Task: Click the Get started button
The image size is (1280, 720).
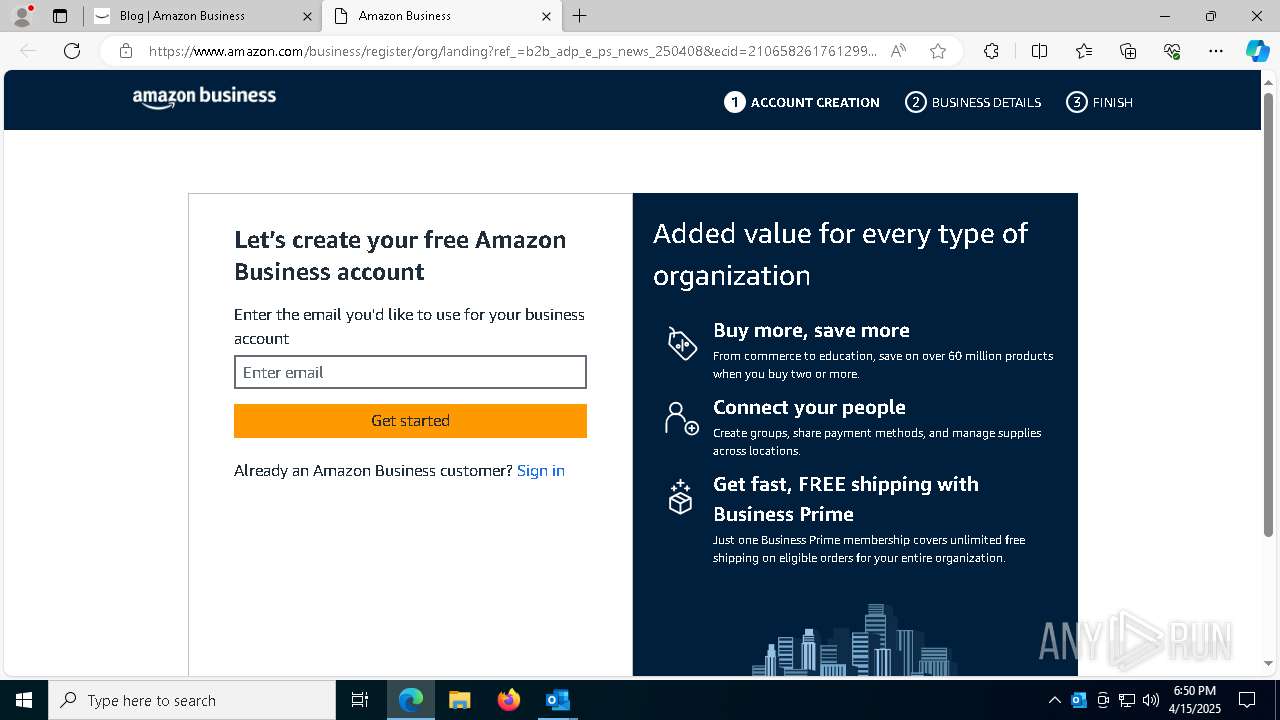Action: (x=410, y=421)
